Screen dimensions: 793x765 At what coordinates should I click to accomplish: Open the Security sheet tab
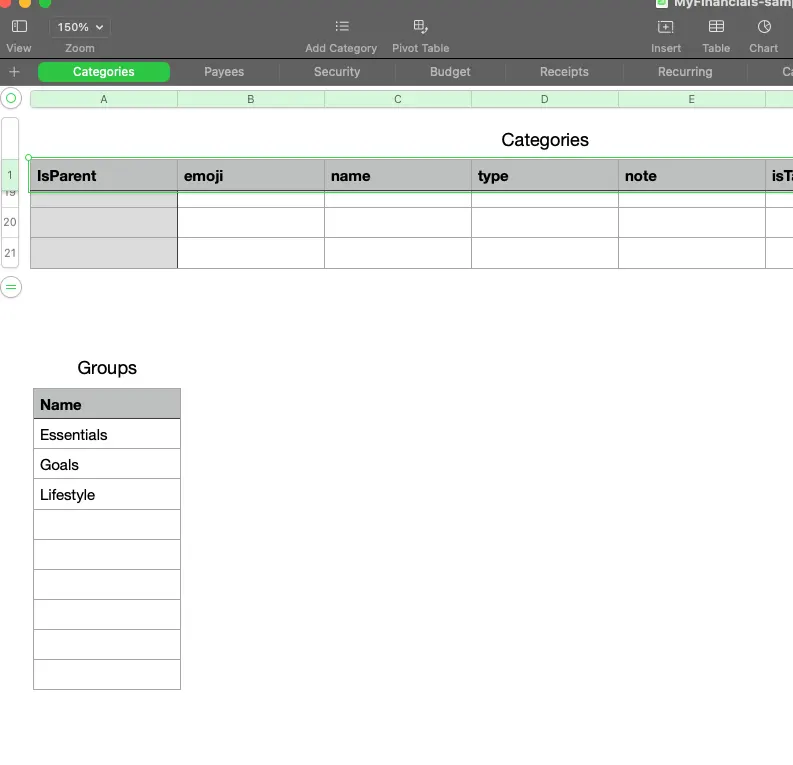coord(337,72)
